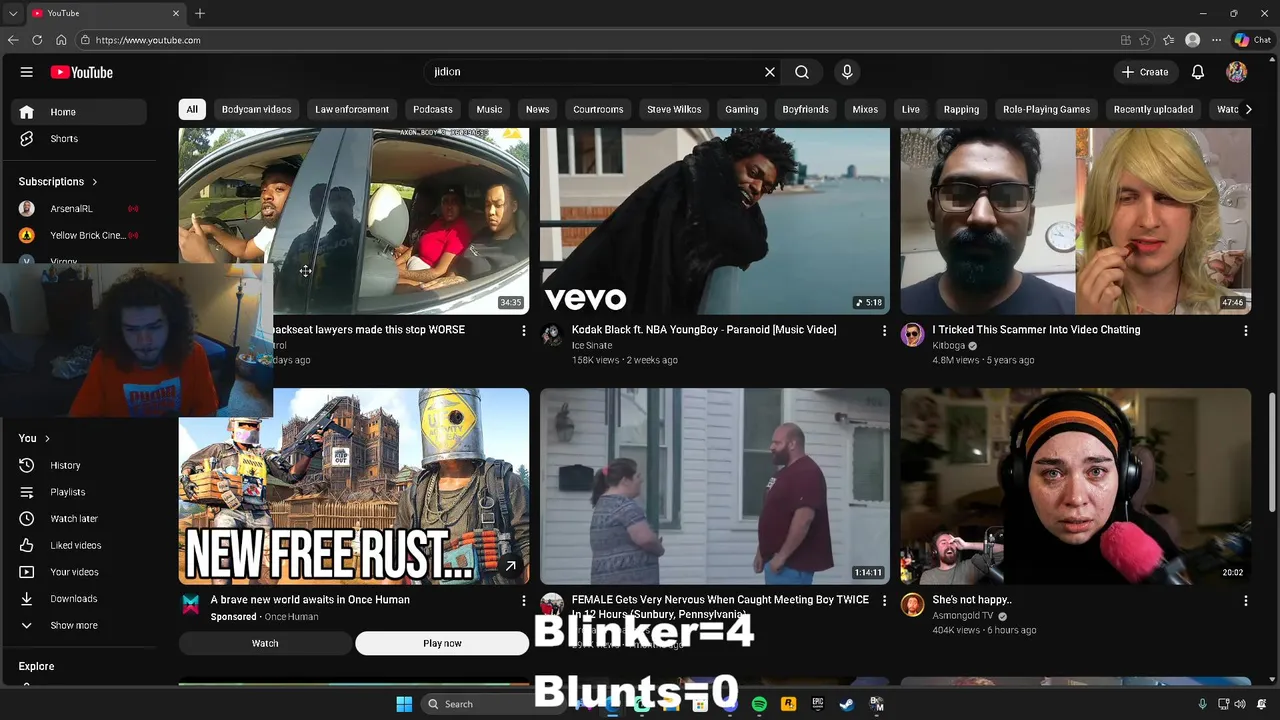Open the YouTube hamburger guide menu
The height and width of the screenshot is (720, 1280).
point(27,72)
